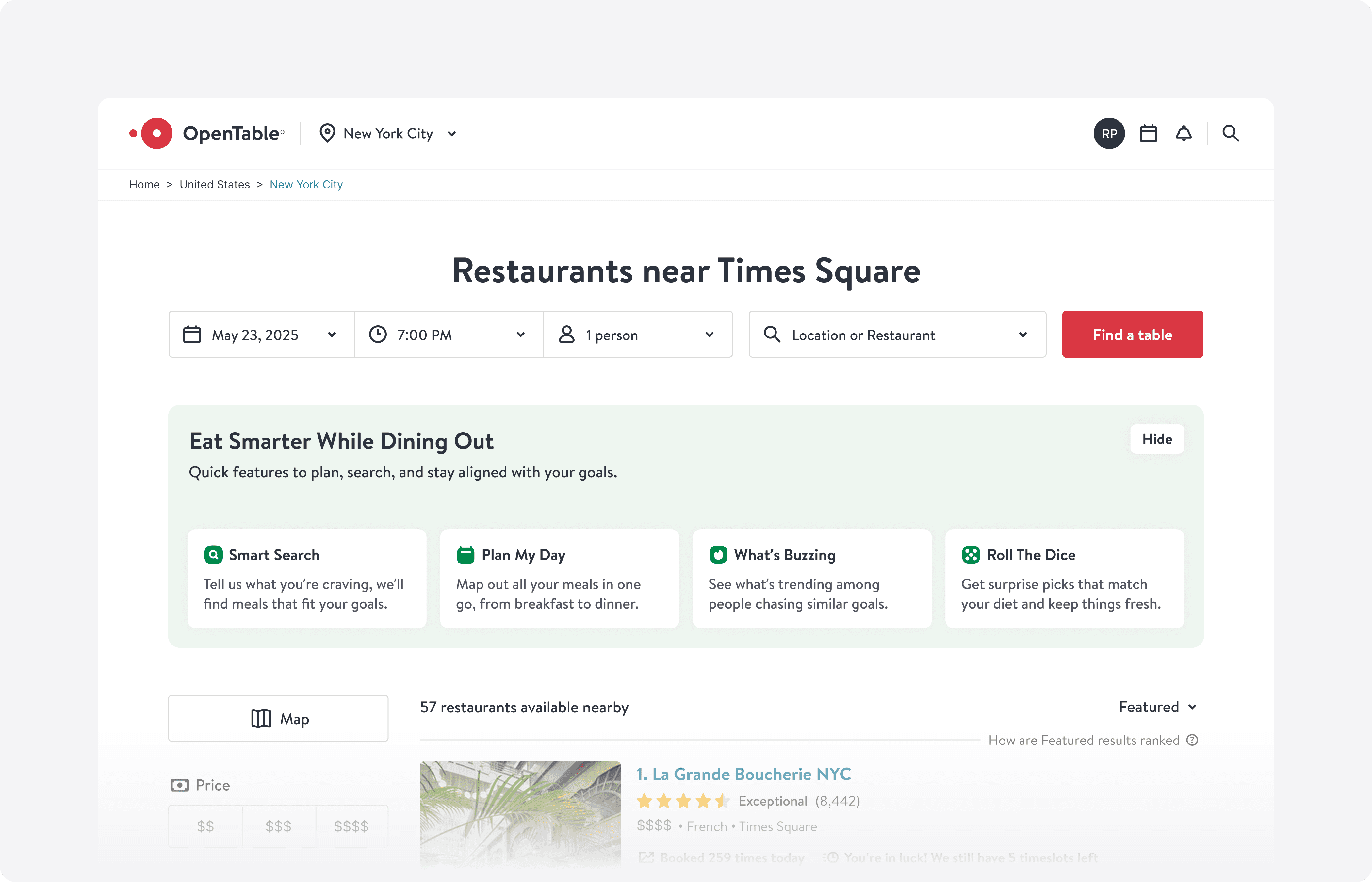
Task: Click the notifications bell icon
Action: (1184, 134)
